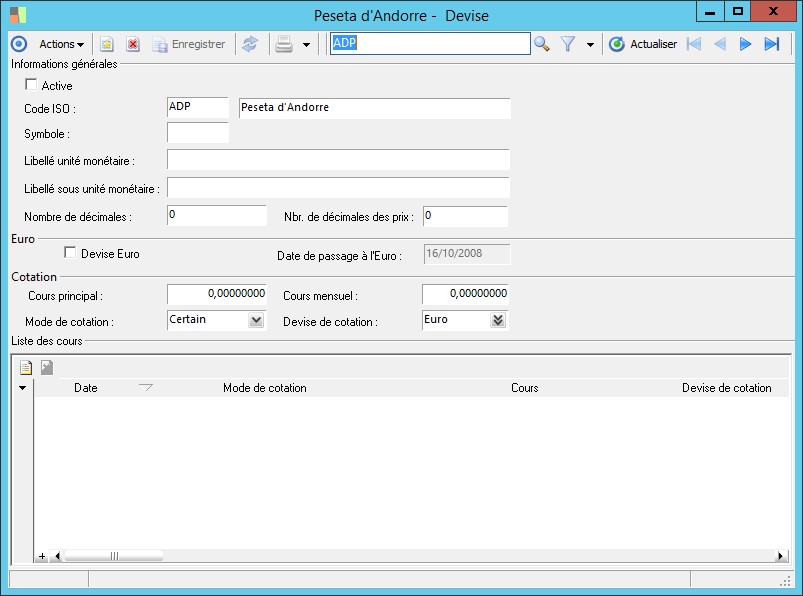Expand the Devise de cotation dropdown
The image size is (803, 596).
pos(498,320)
